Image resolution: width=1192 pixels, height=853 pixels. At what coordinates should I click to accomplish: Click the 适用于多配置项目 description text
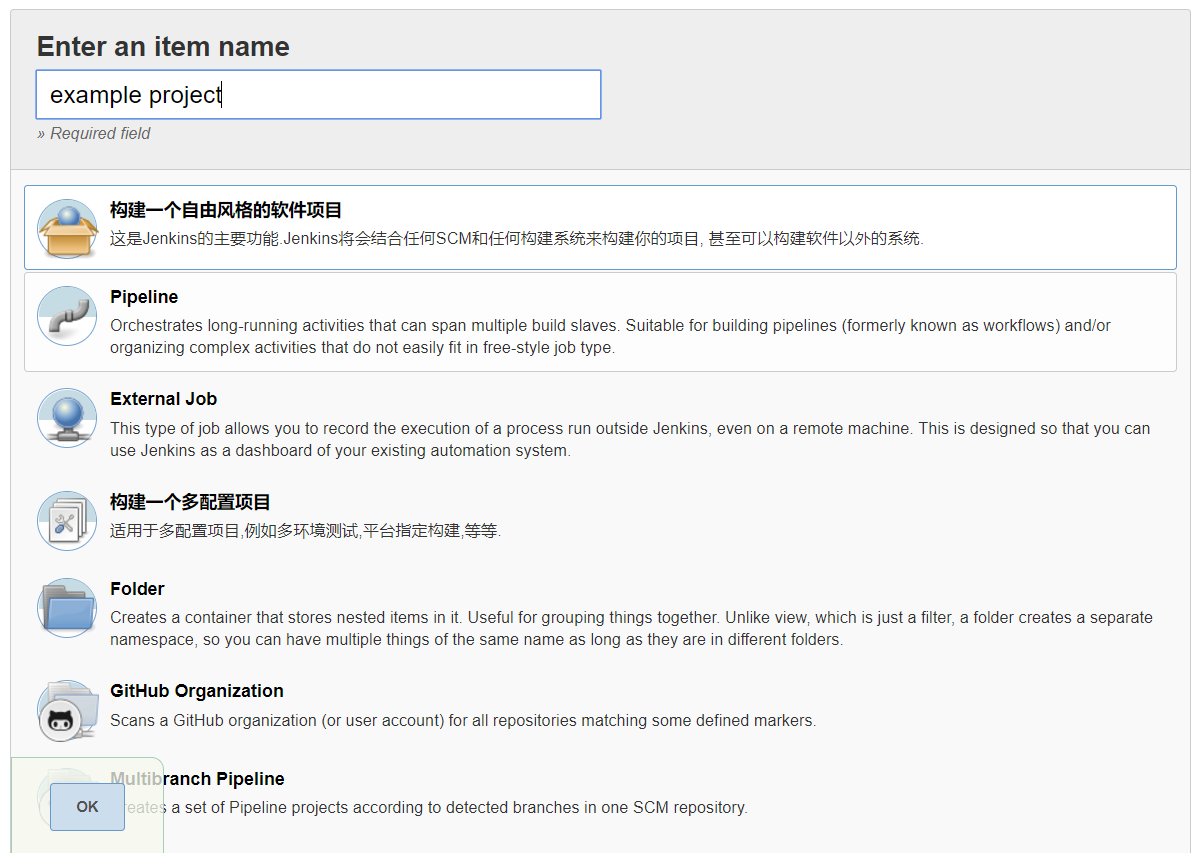pyautogui.click(x=306, y=531)
